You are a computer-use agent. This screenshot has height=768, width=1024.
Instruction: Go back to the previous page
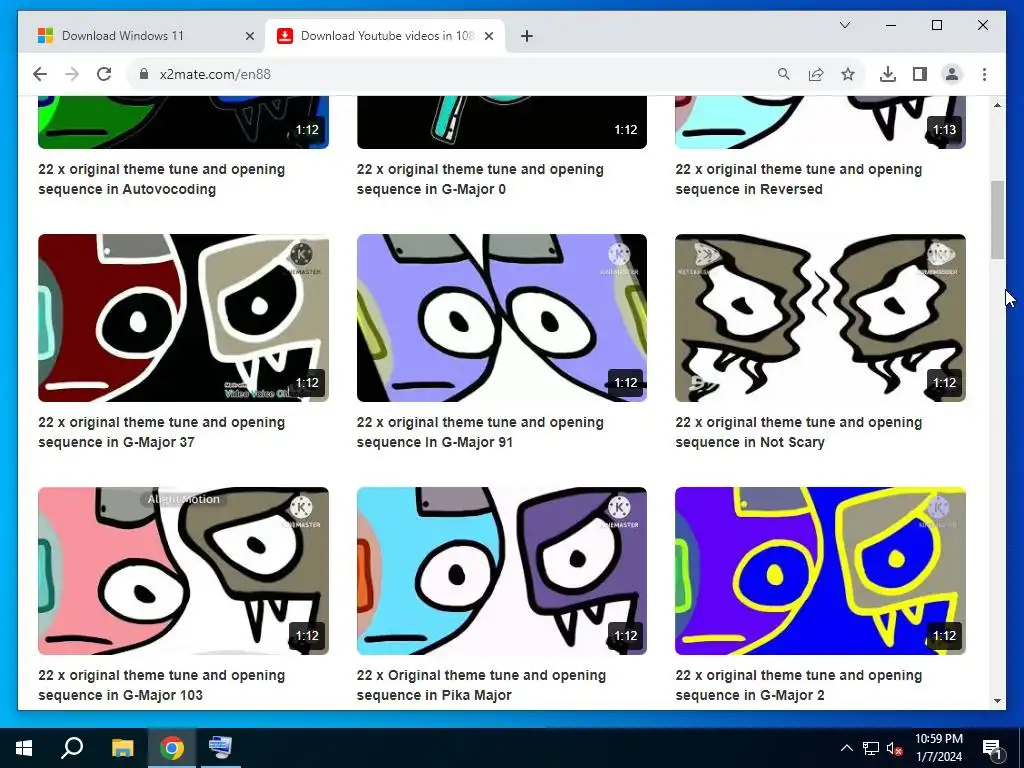pyautogui.click(x=40, y=74)
